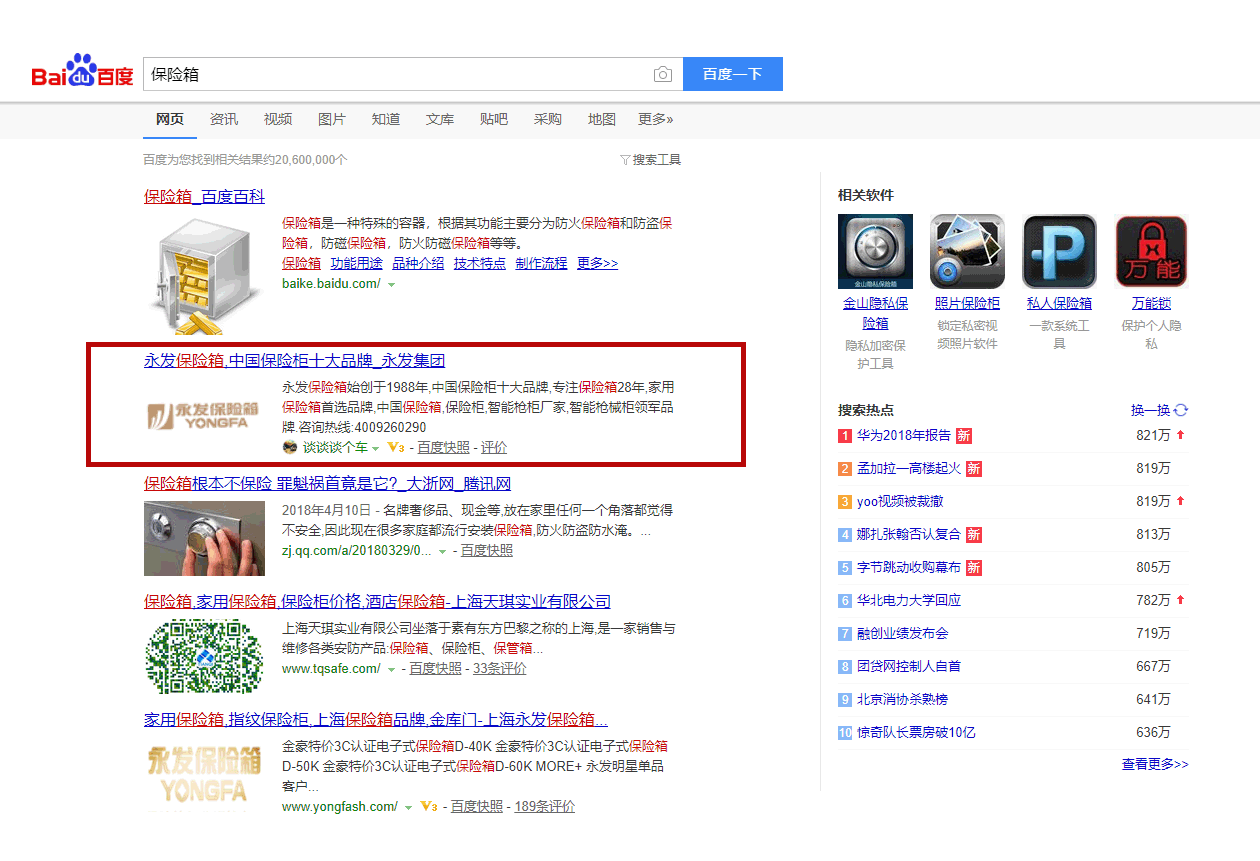1260x861 pixels.
Task: Open the 品种介绍 sub-link
Action: [418, 263]
